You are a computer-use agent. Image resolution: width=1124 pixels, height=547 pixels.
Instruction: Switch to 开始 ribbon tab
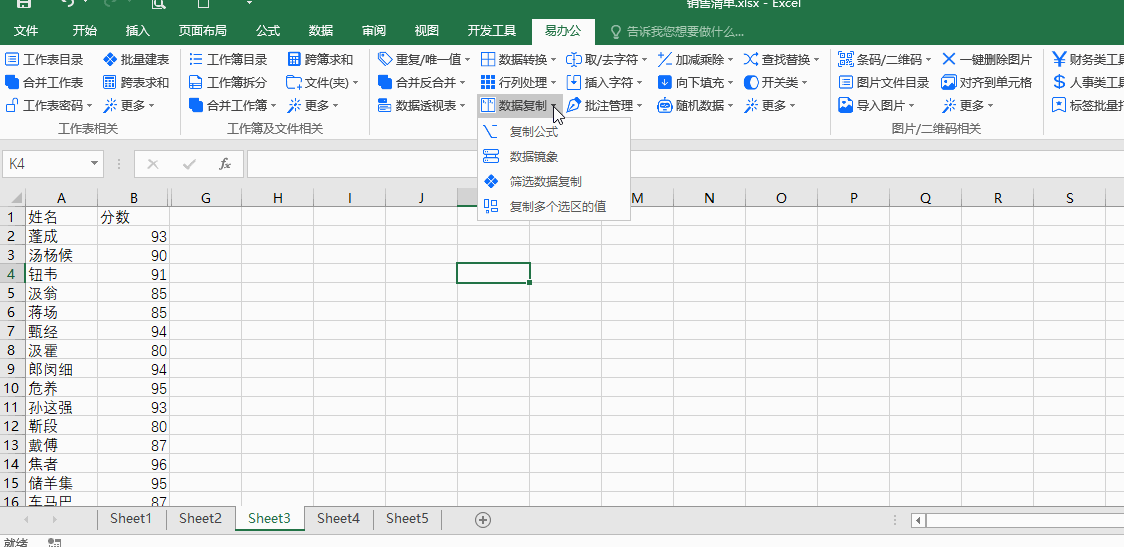(85, 31)
